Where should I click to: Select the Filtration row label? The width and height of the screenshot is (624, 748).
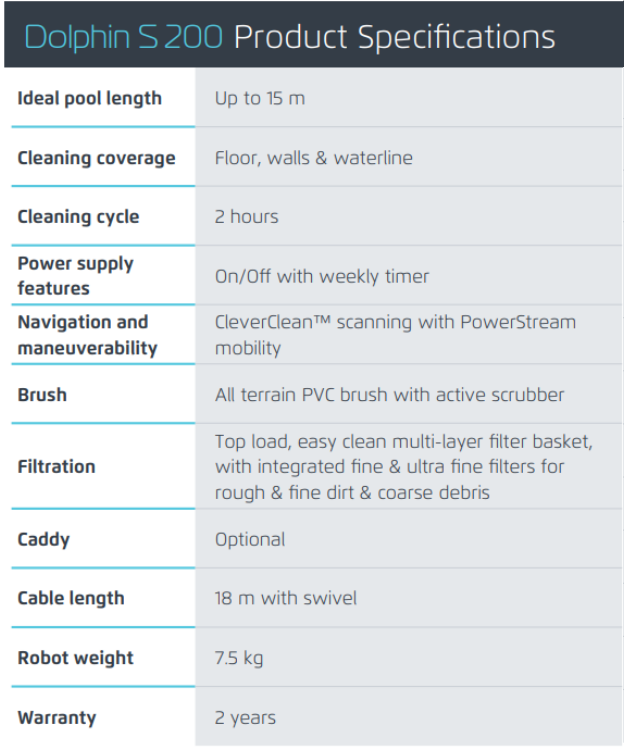tap(56, 466)
